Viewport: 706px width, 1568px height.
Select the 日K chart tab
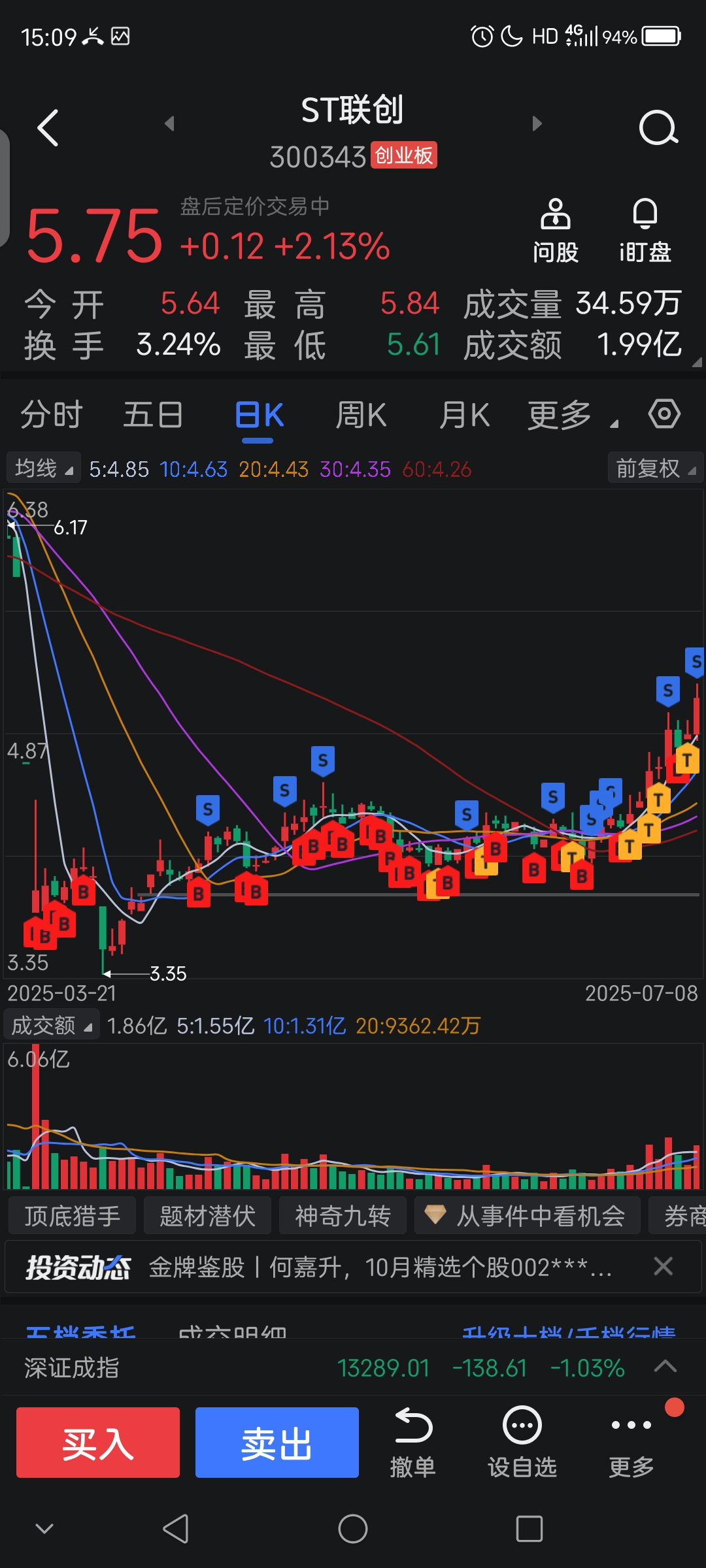(x=259, y=415)
